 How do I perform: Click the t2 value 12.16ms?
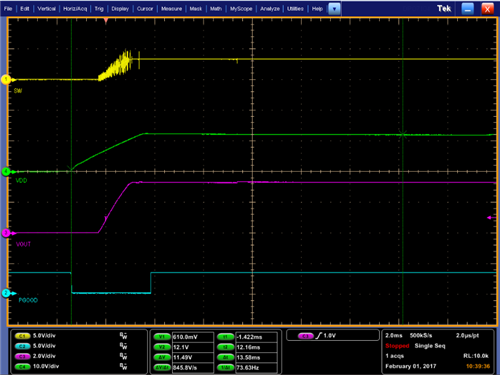click(x=248, y=347)
